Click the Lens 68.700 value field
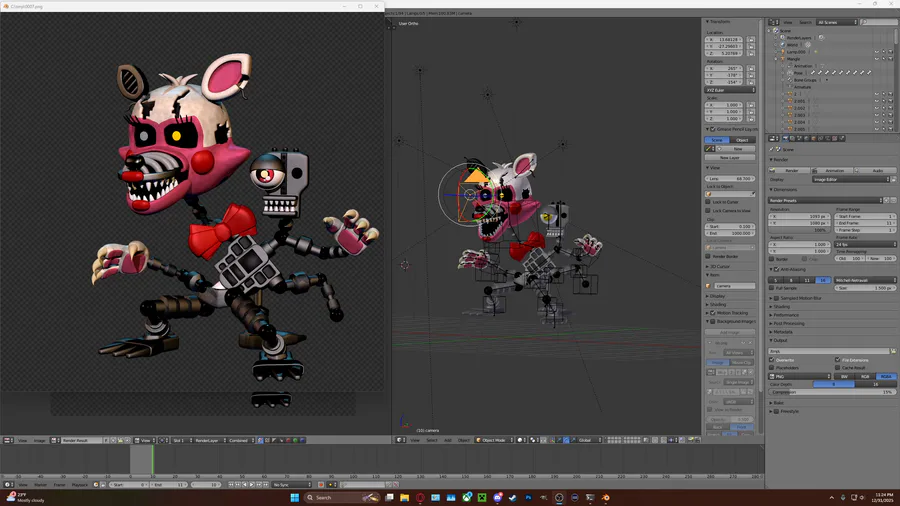This screenshot has width=900, height=506. pos(730,178)
